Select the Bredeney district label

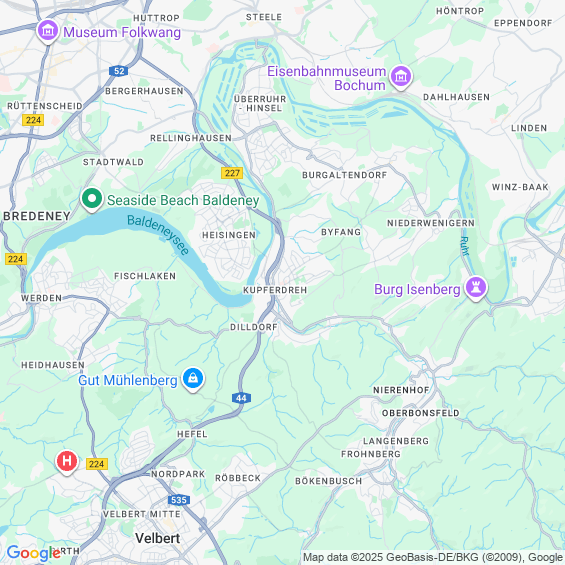[37, 216]
